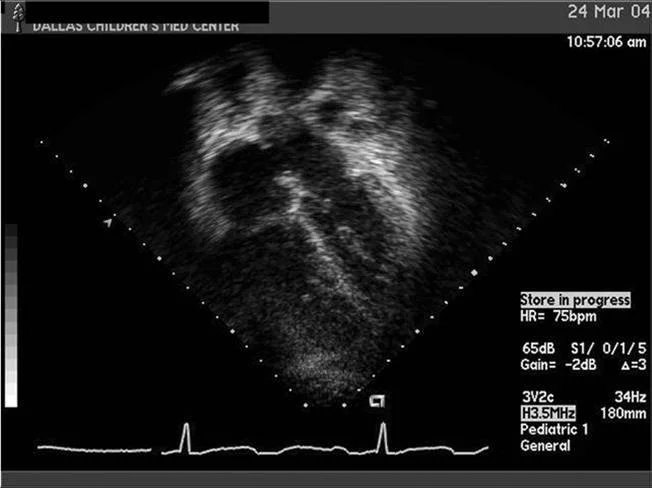Click the "Δ=3" value
The image size is (652, 488).
click(x=634, y=365)
